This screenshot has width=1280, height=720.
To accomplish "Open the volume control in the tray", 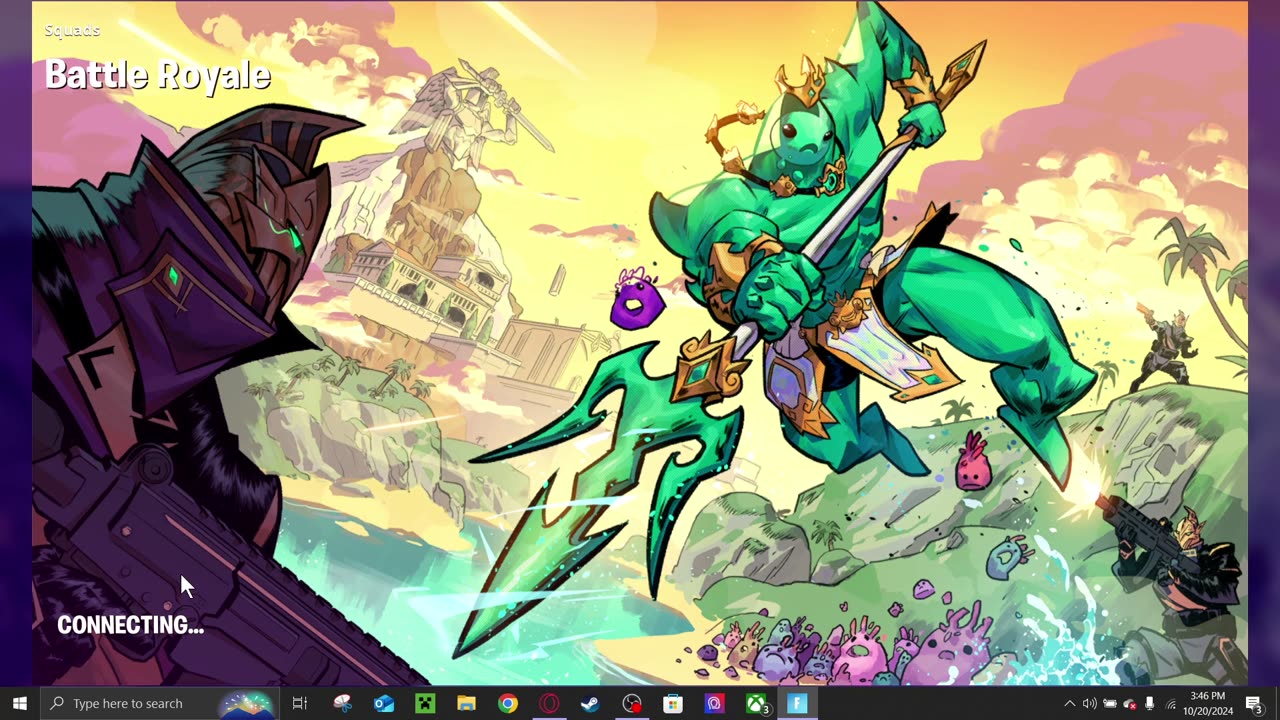I will [1089, 703].
